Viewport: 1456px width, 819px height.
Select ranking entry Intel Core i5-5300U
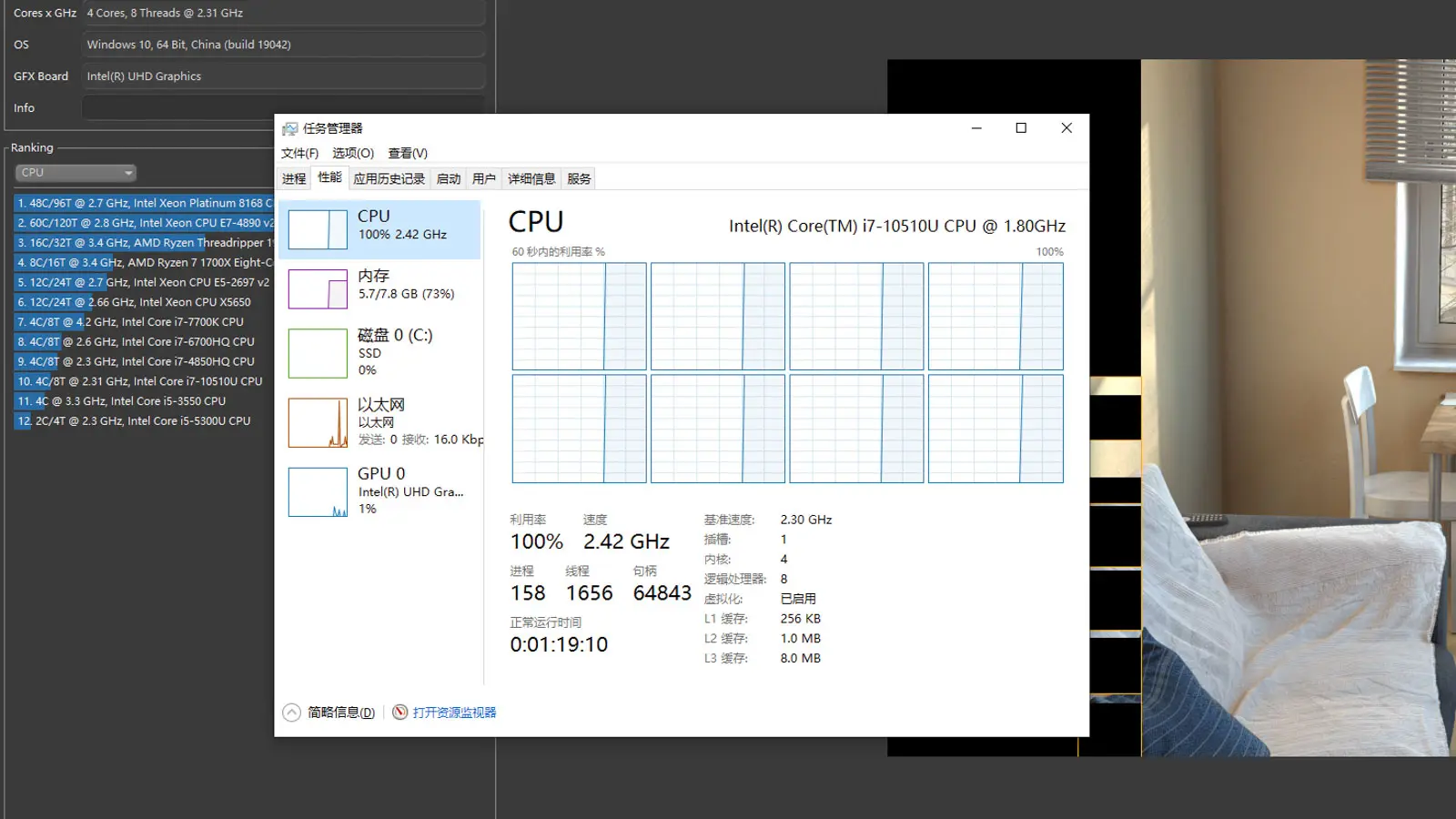[x=144, y=421]
